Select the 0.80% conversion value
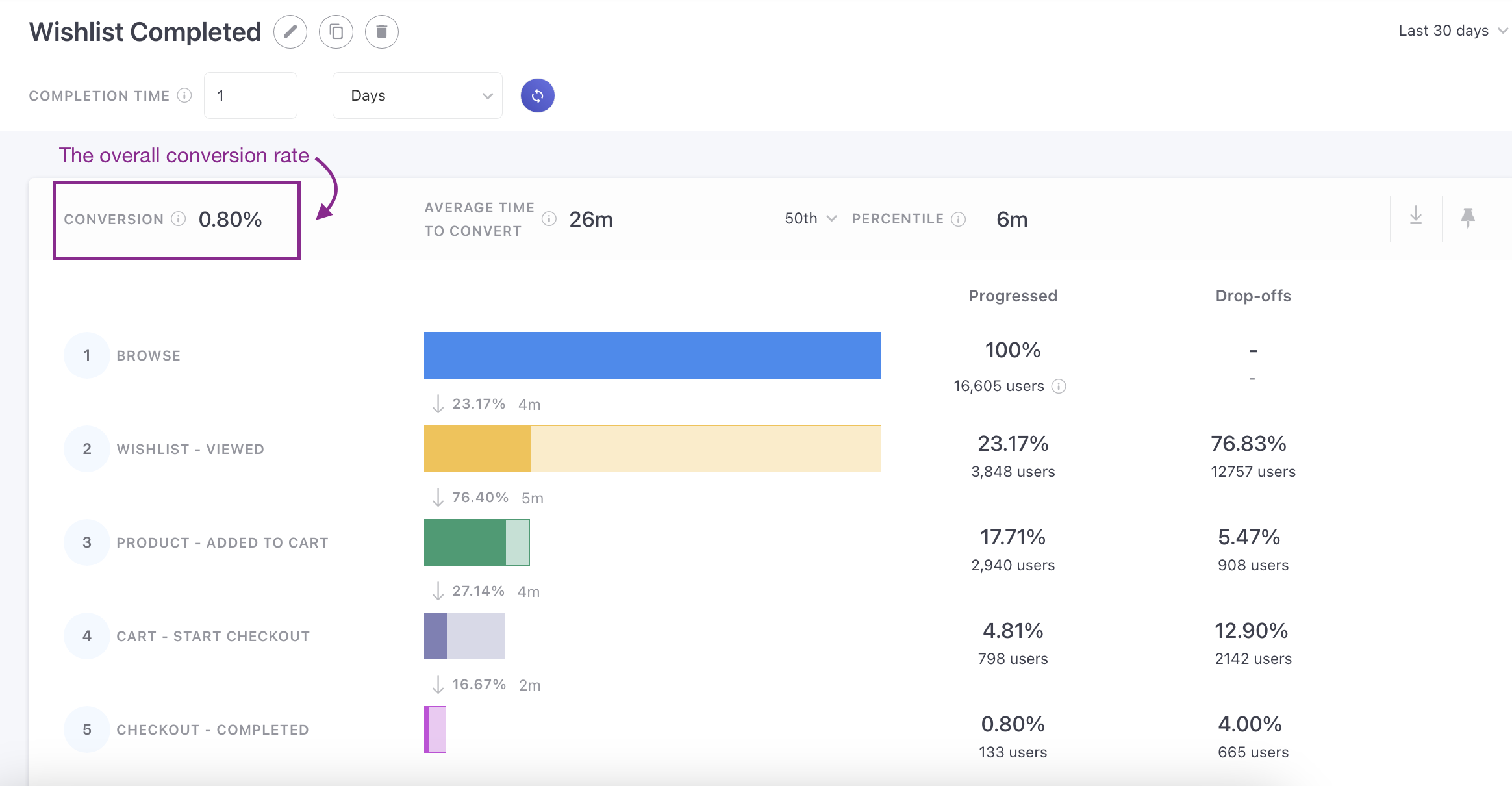The image size is (1512, 786). [231, 220]
